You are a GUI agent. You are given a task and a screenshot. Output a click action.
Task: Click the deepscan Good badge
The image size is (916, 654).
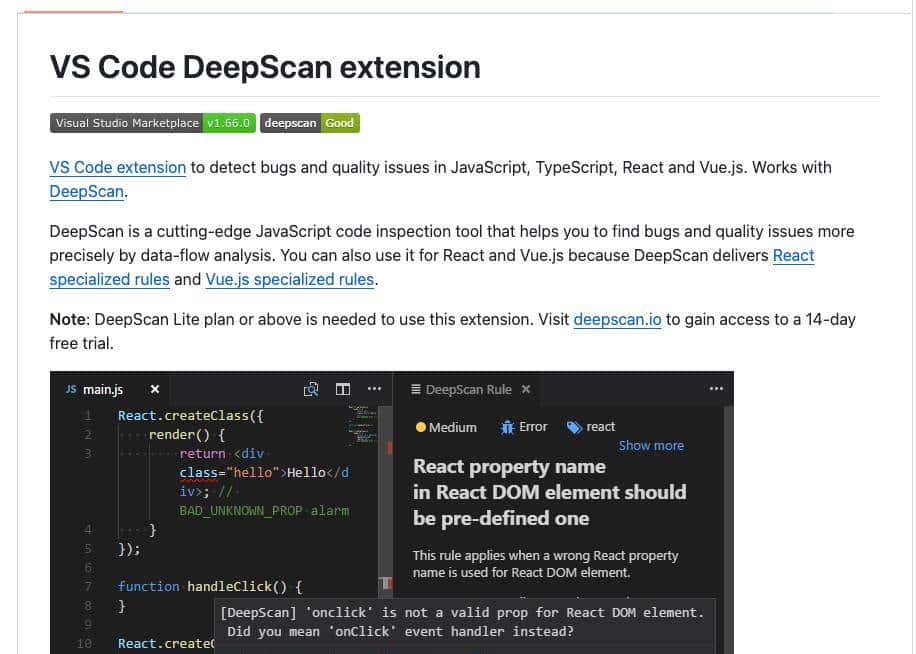click(309, 123)
